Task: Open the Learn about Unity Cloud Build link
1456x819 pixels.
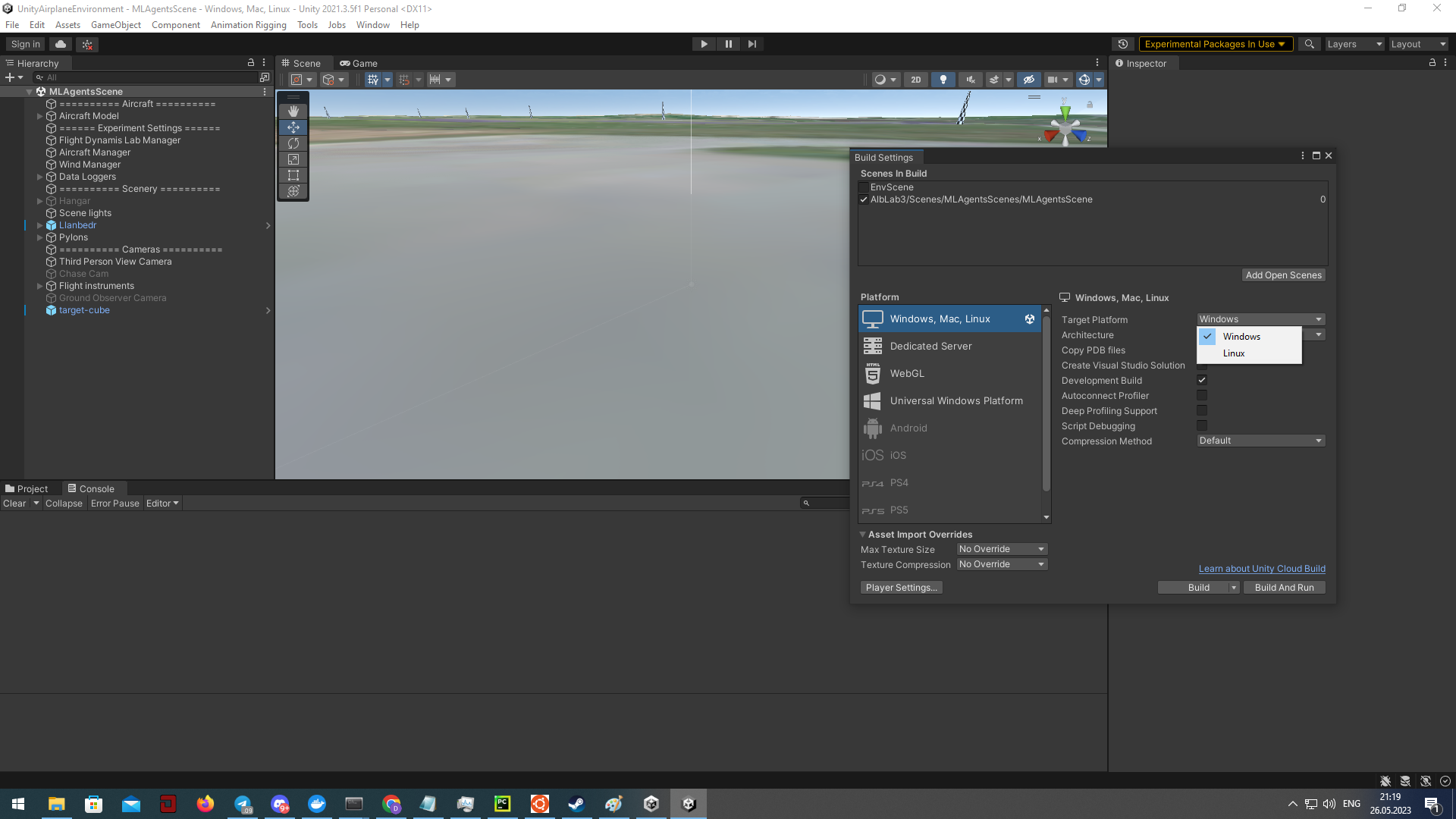Action: [x=1262, y=569]
